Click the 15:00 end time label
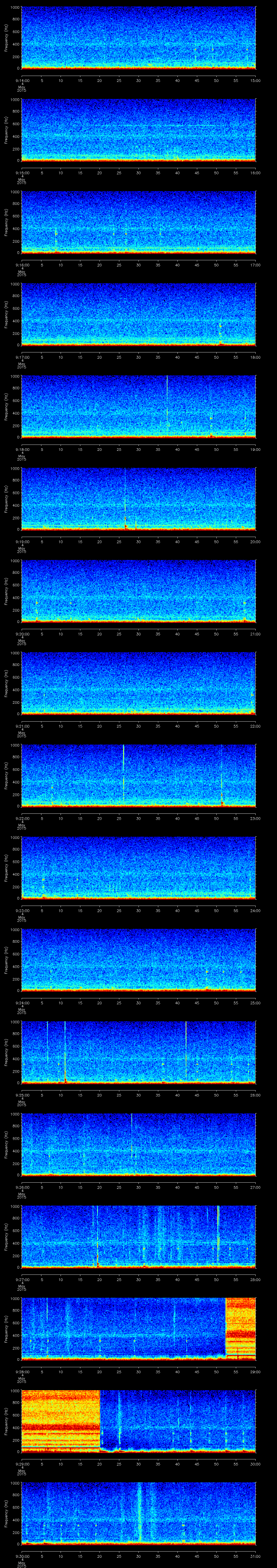Screen dimensions: 277x1568 point(256,80)
